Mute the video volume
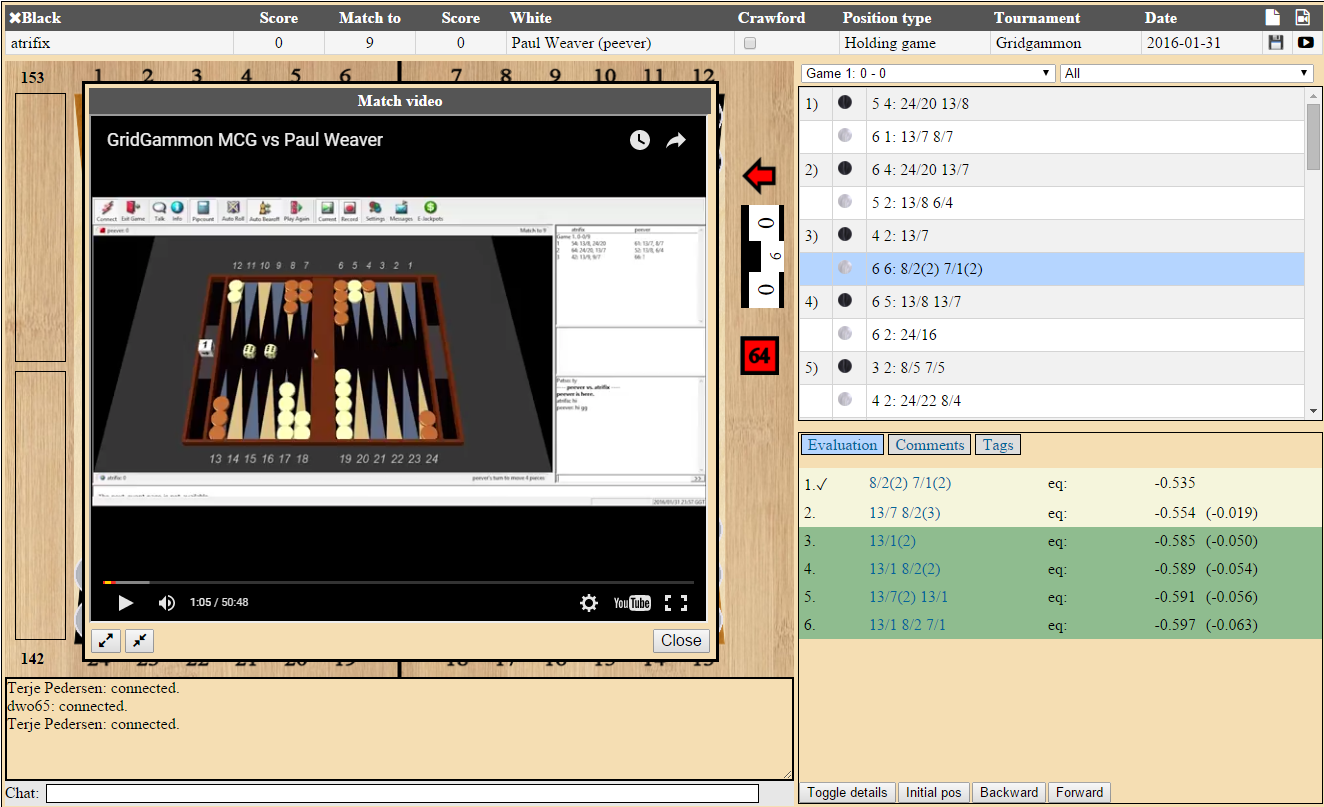 167,602
